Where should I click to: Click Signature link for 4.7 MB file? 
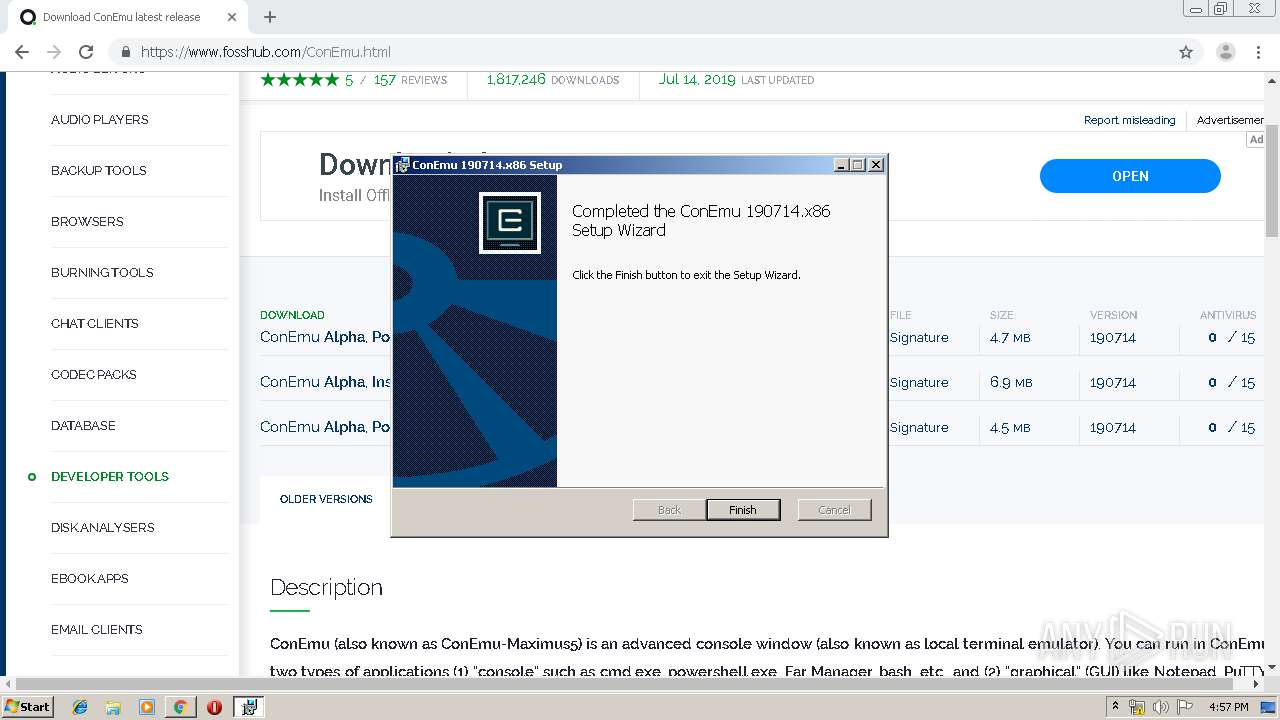(x=919, y=338)
